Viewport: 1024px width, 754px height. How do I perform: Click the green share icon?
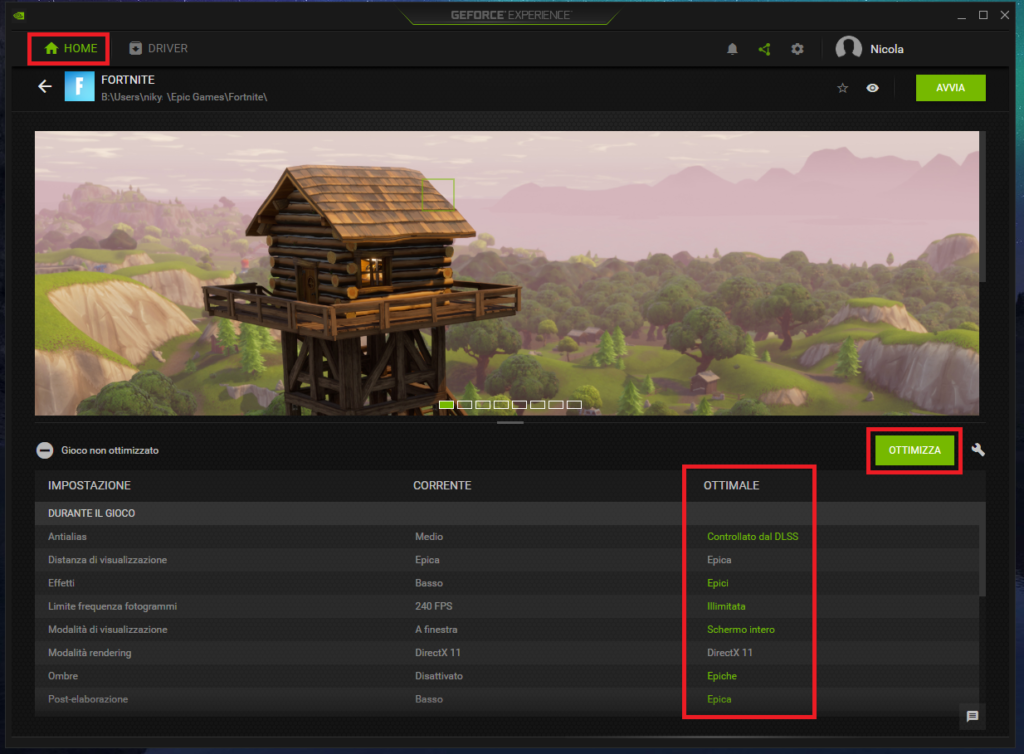point(764,49)
